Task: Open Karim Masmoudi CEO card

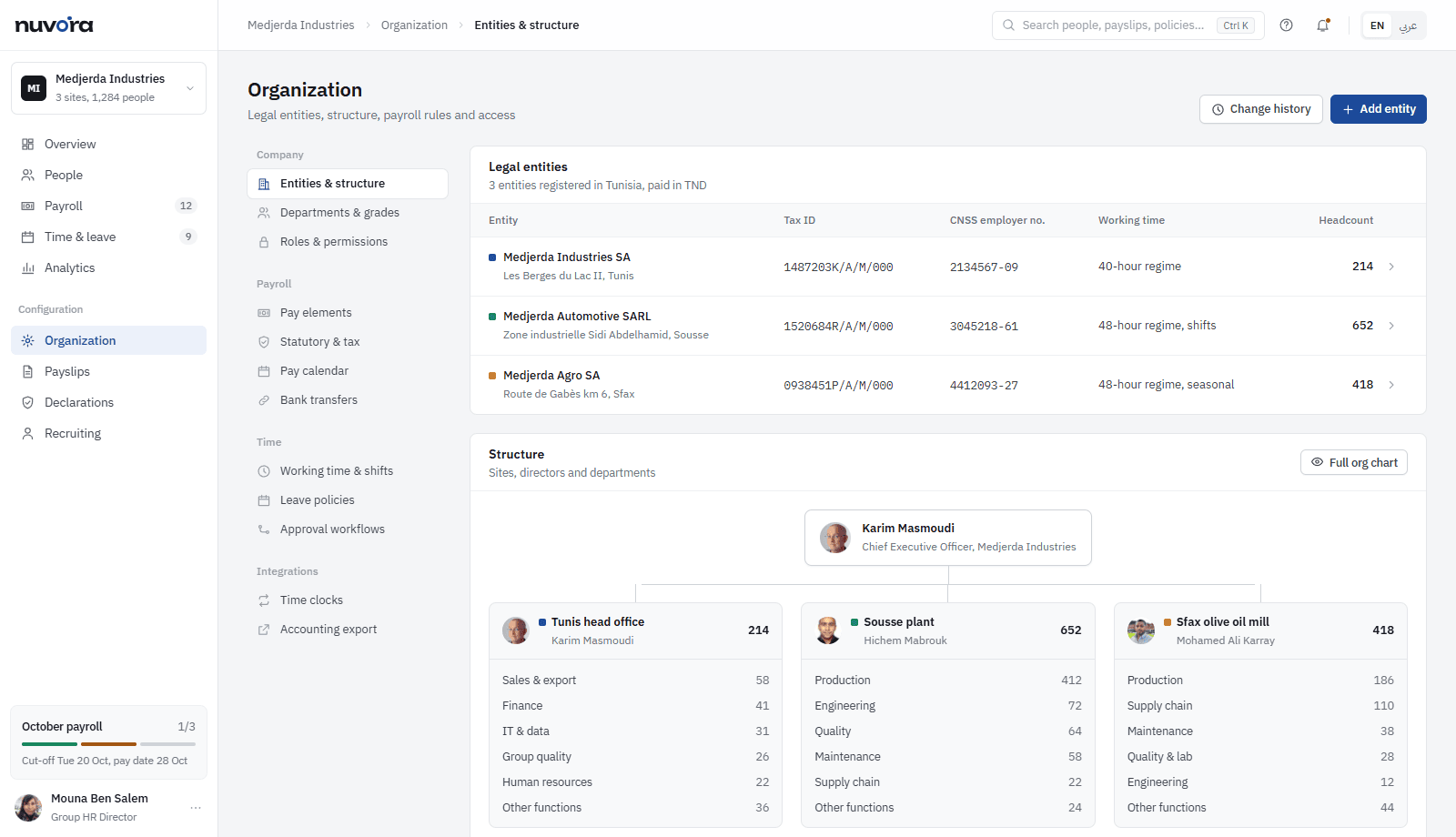Action: click(x=948, y=538)
